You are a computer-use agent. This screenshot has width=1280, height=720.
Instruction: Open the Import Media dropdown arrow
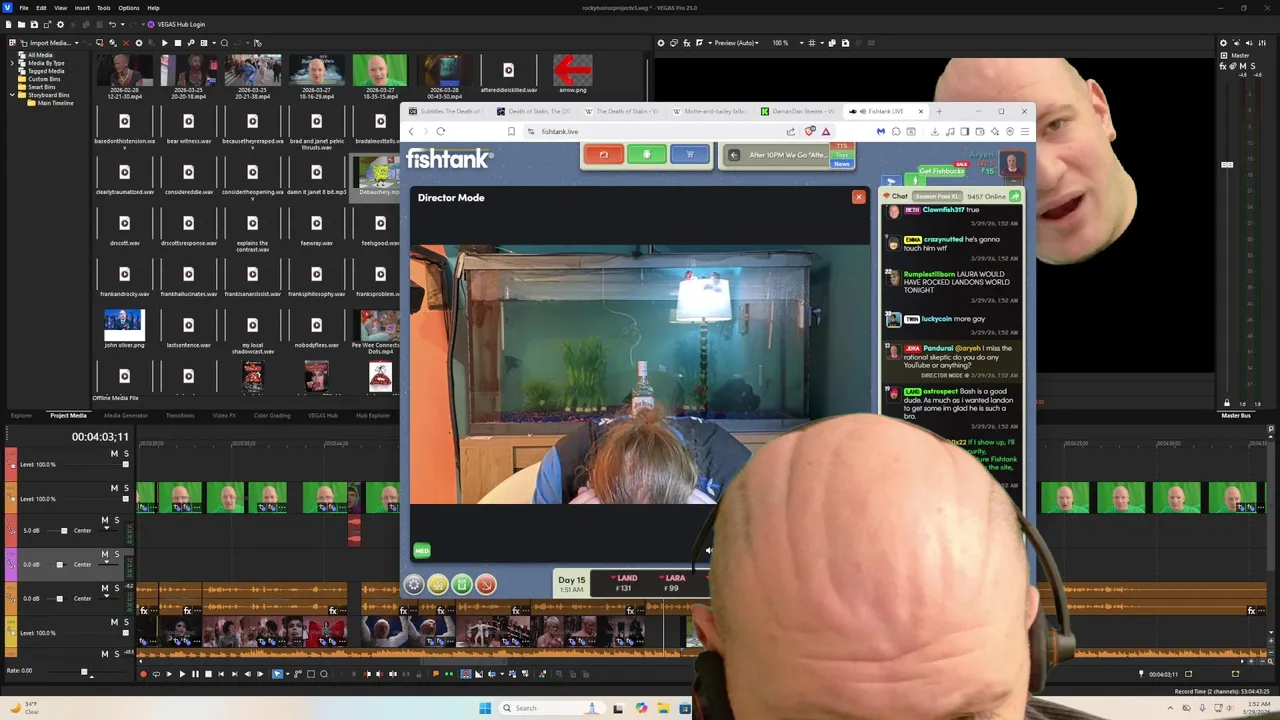click(77, 43)
